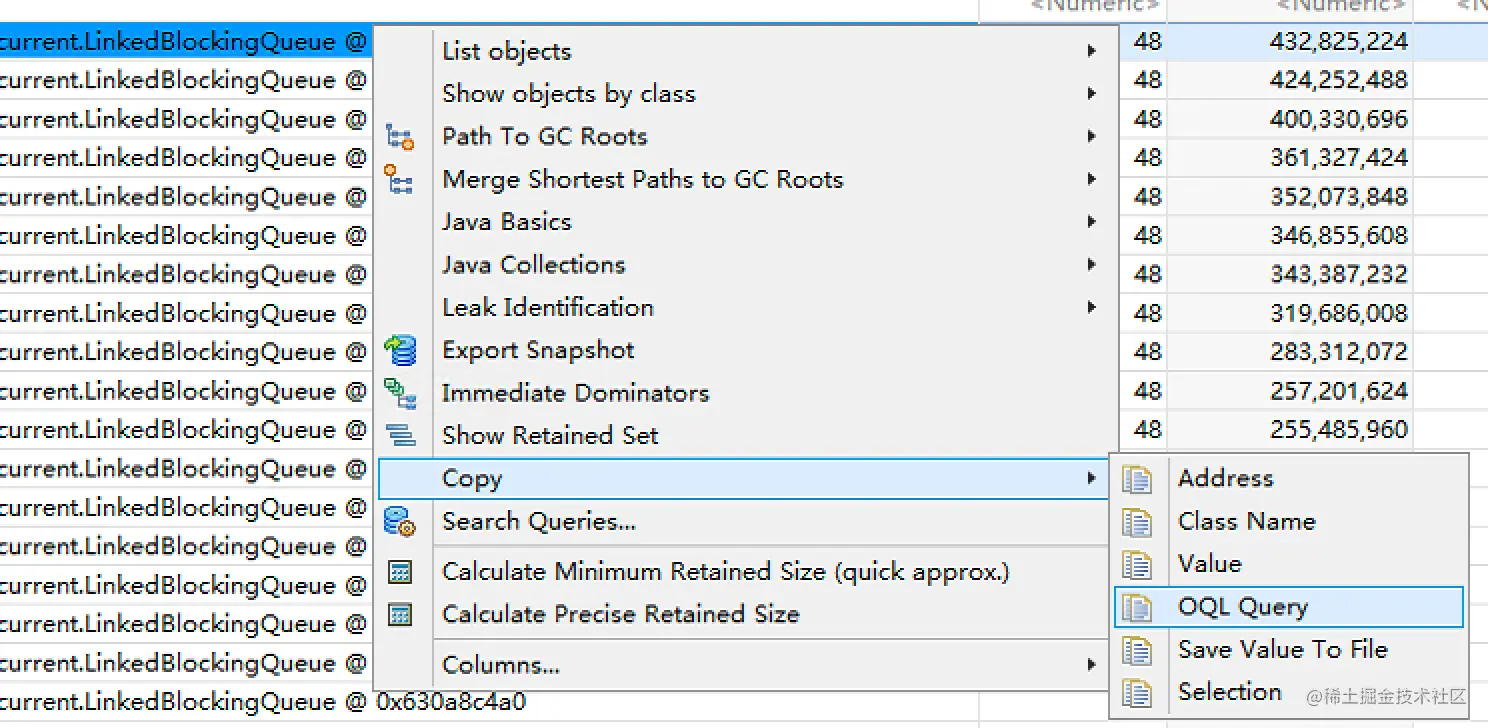Viewport: 1488px width, 728px height.
Task: Click retained heap value 432,825,224
Action: click(1339, 42)
